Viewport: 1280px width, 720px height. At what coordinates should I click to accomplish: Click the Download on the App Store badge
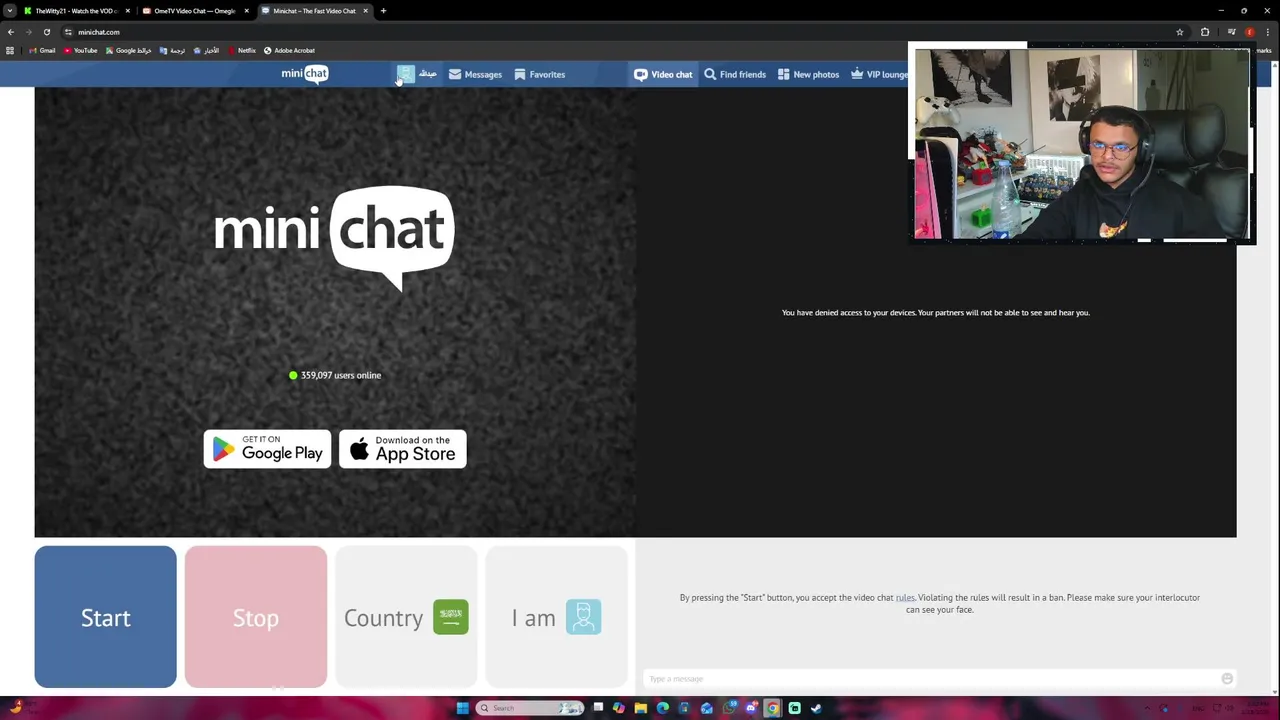tap(402, 449)
